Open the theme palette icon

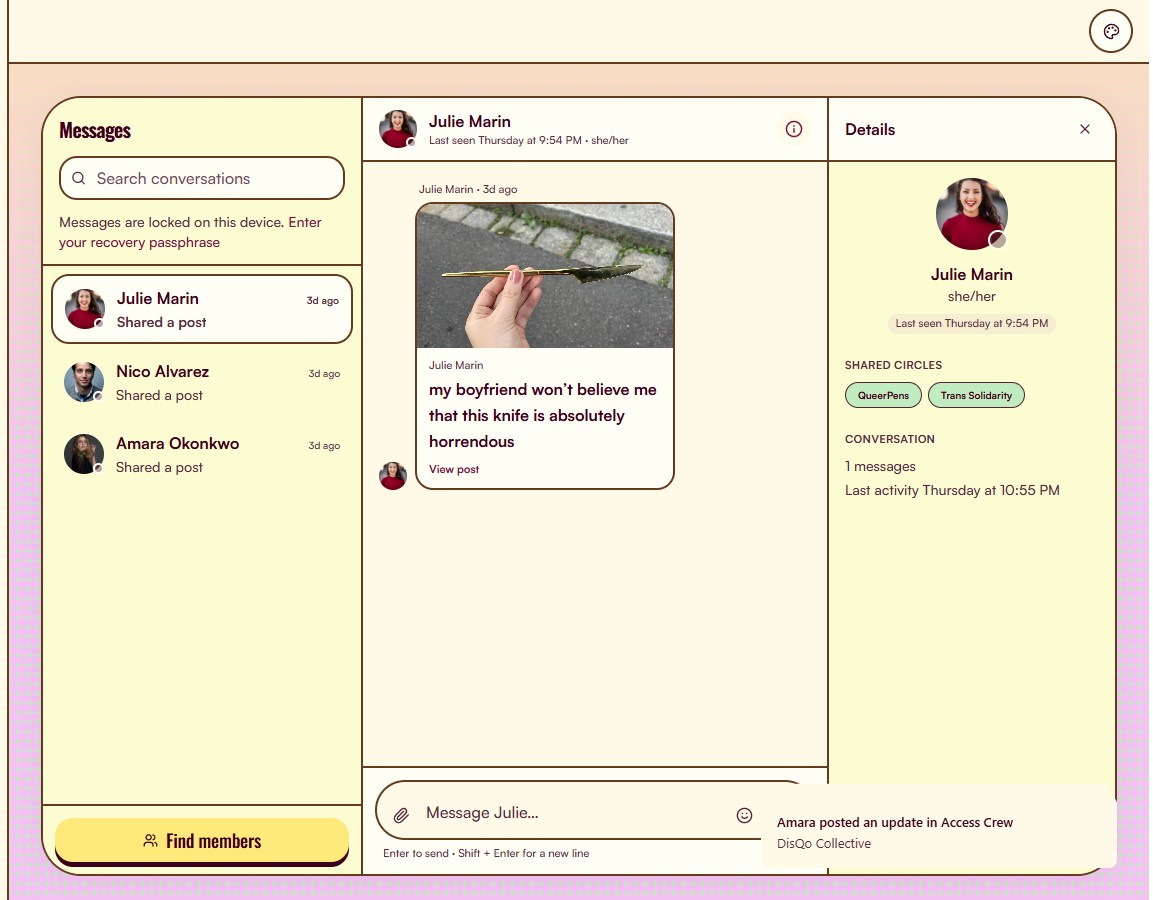click(x=1110, y=31)
